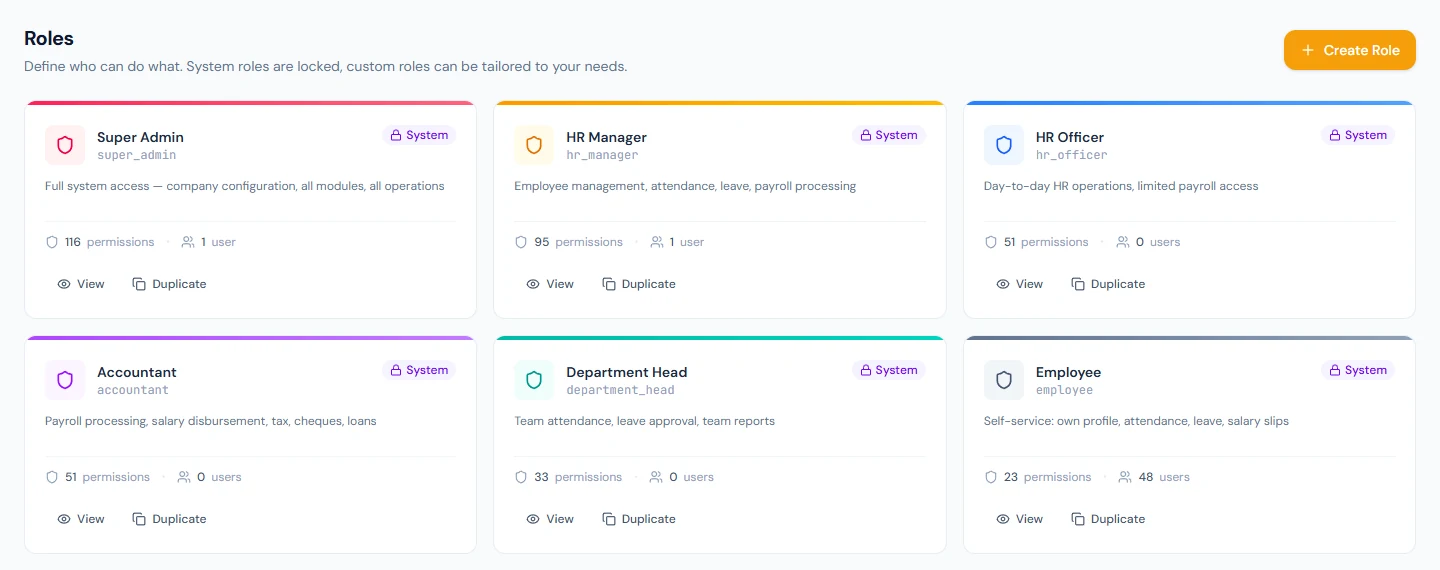Click the department_head slug text

tap(621, 391)
